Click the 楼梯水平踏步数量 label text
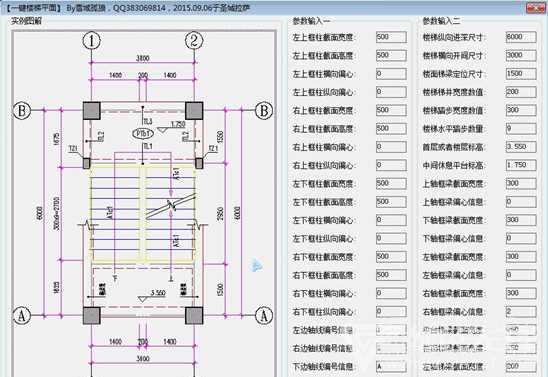Viewport: 548px width, 377px height. pyautogui.click(x=453, y=129)
